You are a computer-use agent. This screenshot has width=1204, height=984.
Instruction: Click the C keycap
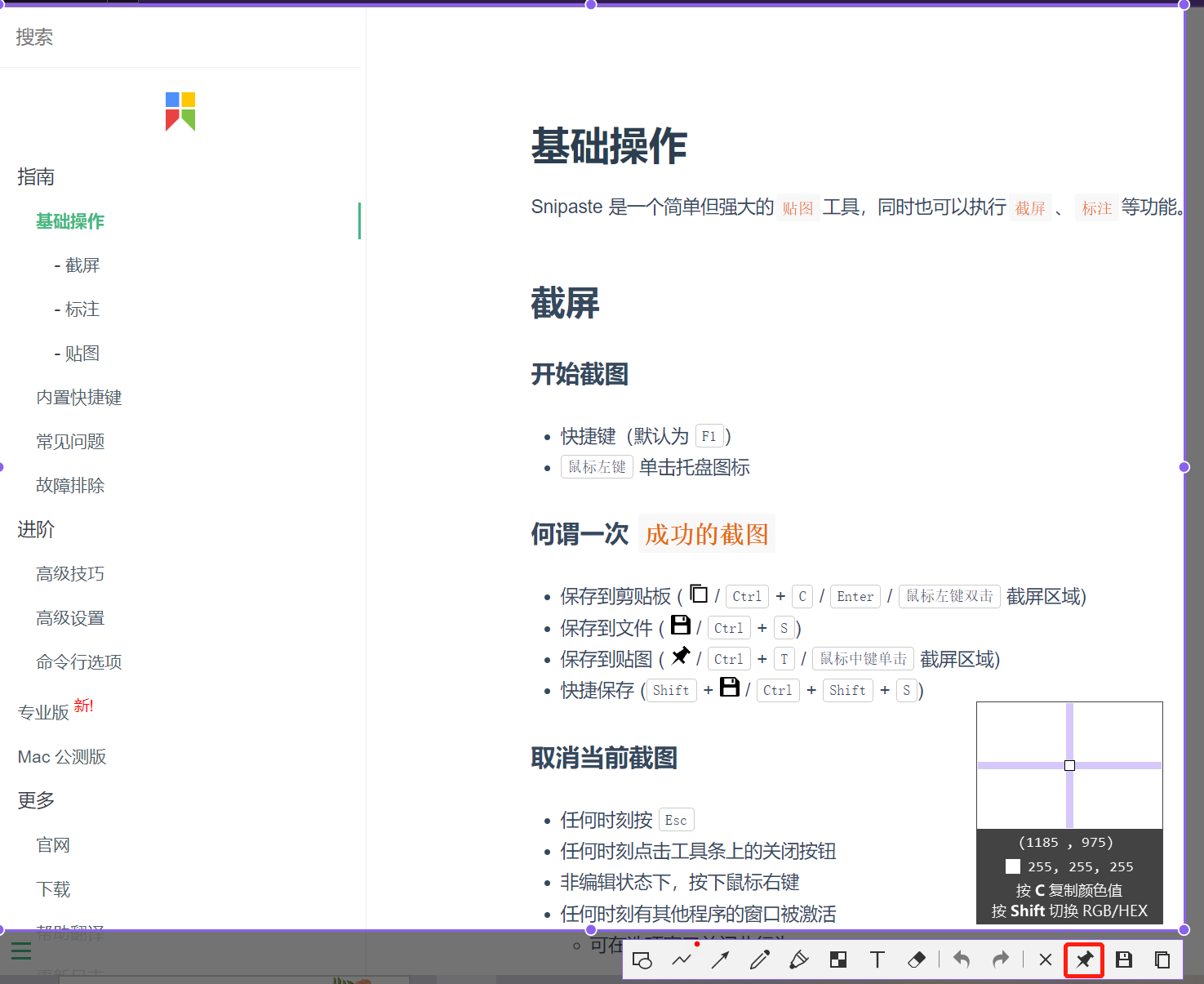pyautogui.click(x=802, y=596)
